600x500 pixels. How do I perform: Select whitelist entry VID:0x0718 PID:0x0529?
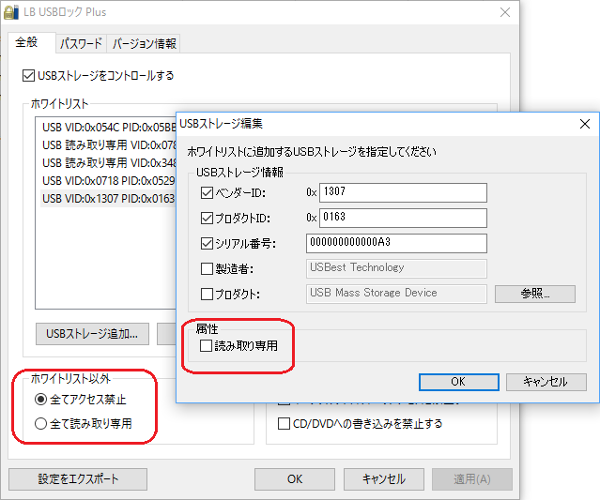point(109,181)
